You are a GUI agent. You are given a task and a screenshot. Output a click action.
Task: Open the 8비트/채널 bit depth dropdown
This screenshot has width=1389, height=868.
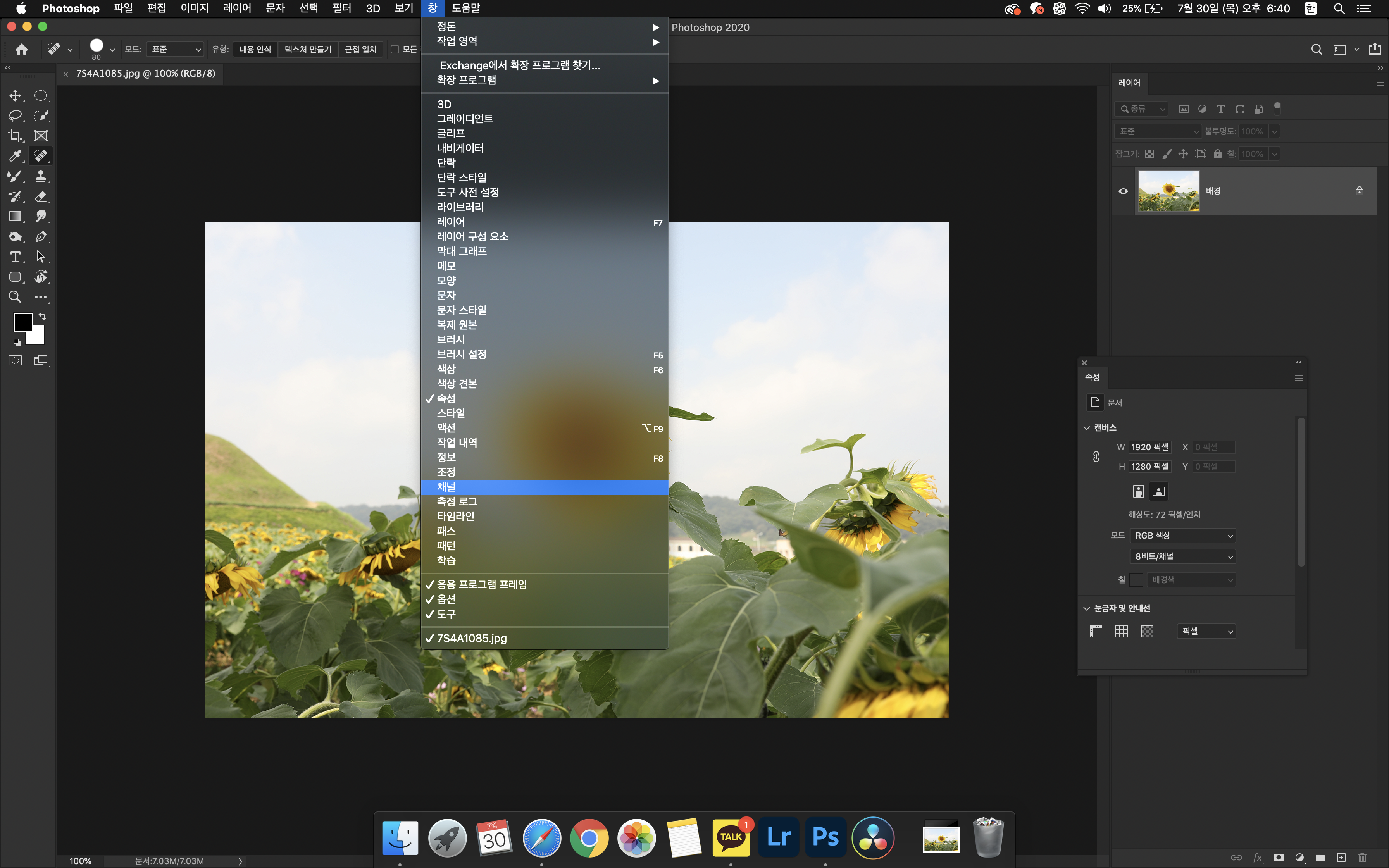point(1182,556)
